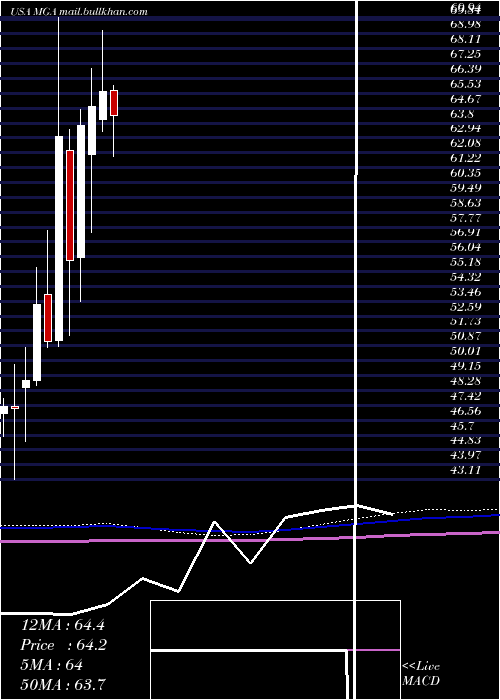
Task: Click the 50.87 price axis label
Action: [x=466, y=336]
